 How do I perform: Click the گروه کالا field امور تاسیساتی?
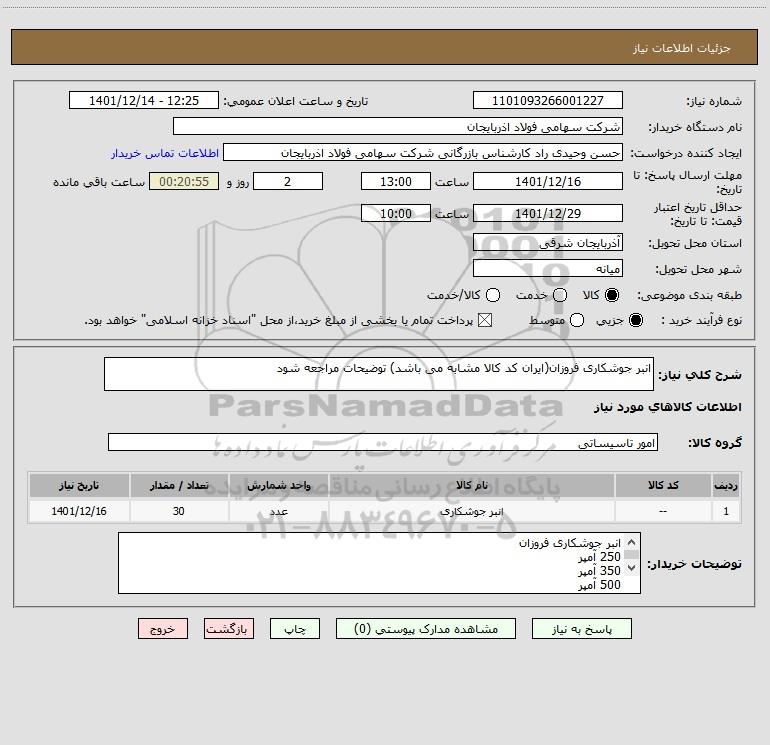click(383, 442)
